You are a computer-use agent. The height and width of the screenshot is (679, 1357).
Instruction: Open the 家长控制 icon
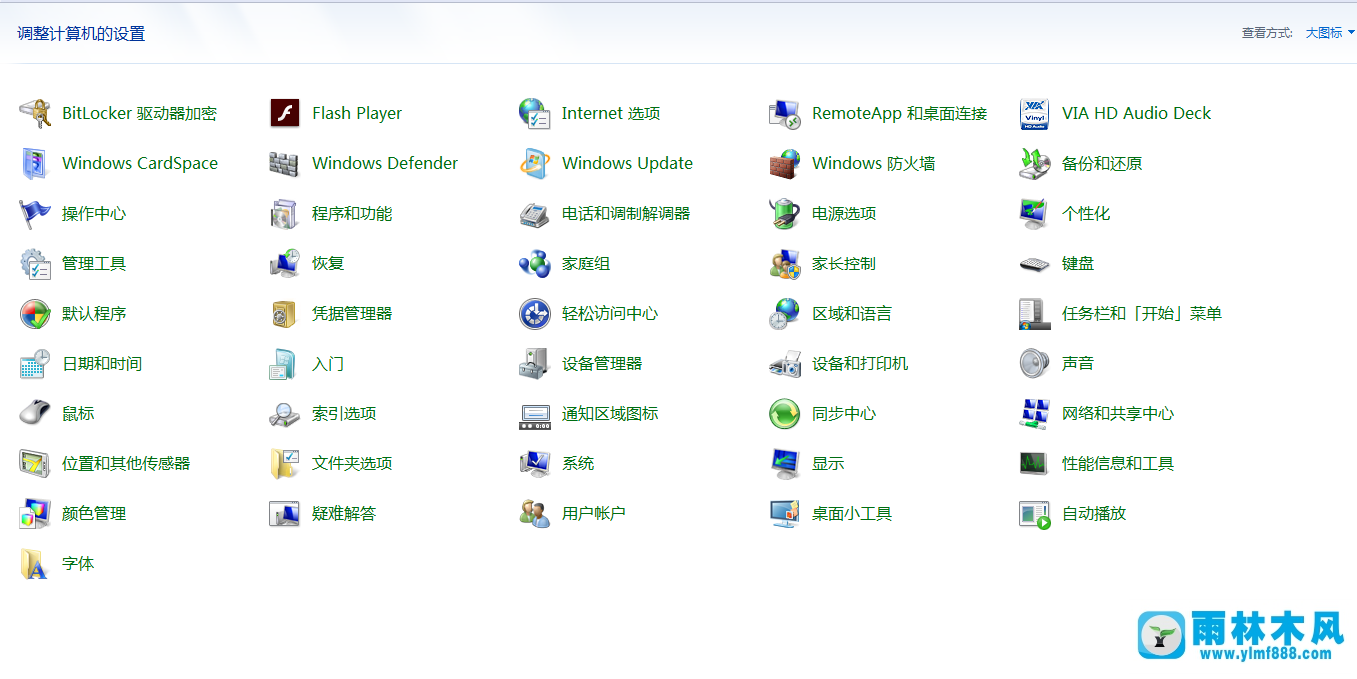pyautogui.click(x=785, y=264)
